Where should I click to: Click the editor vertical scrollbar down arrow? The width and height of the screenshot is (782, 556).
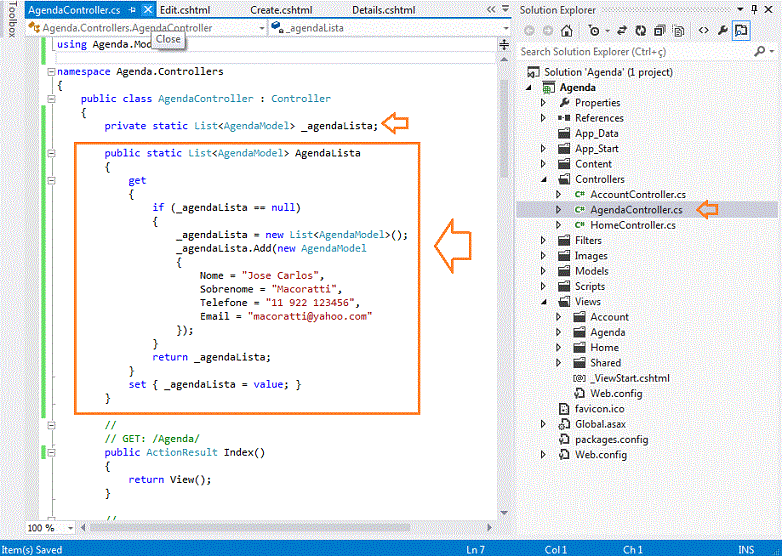(x=504, y=513)
